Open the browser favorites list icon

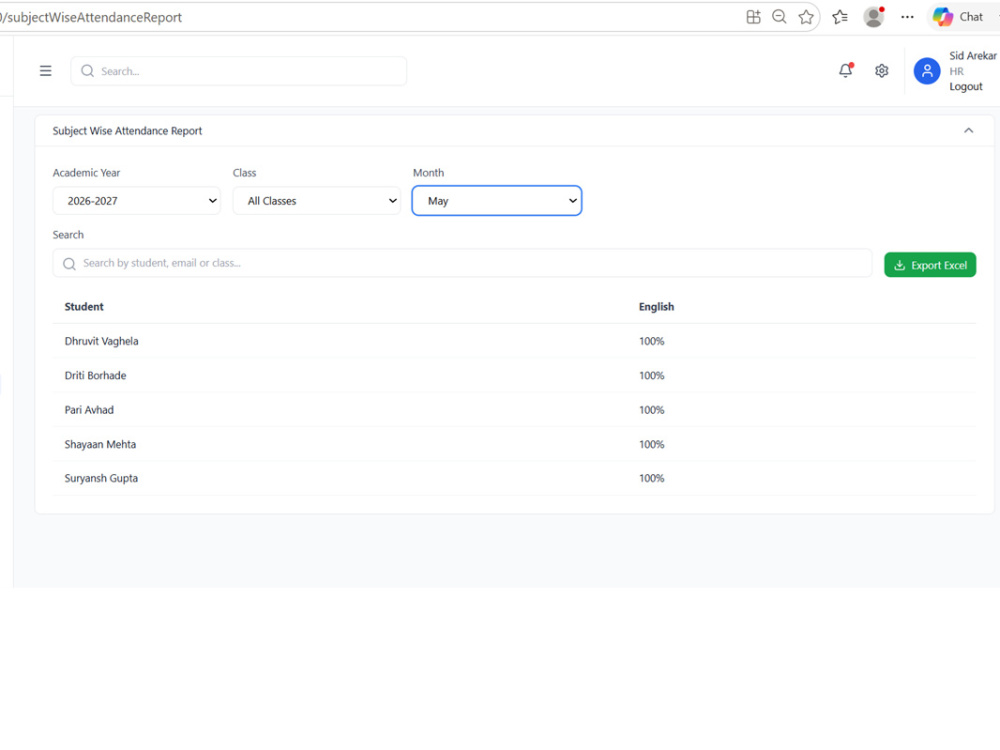coord(840,17)
